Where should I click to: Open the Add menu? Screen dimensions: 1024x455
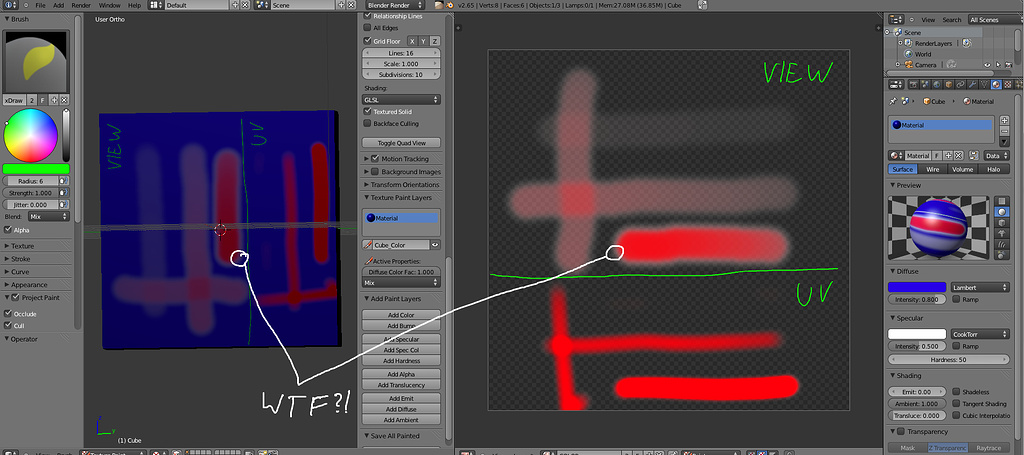pos(59,5)
